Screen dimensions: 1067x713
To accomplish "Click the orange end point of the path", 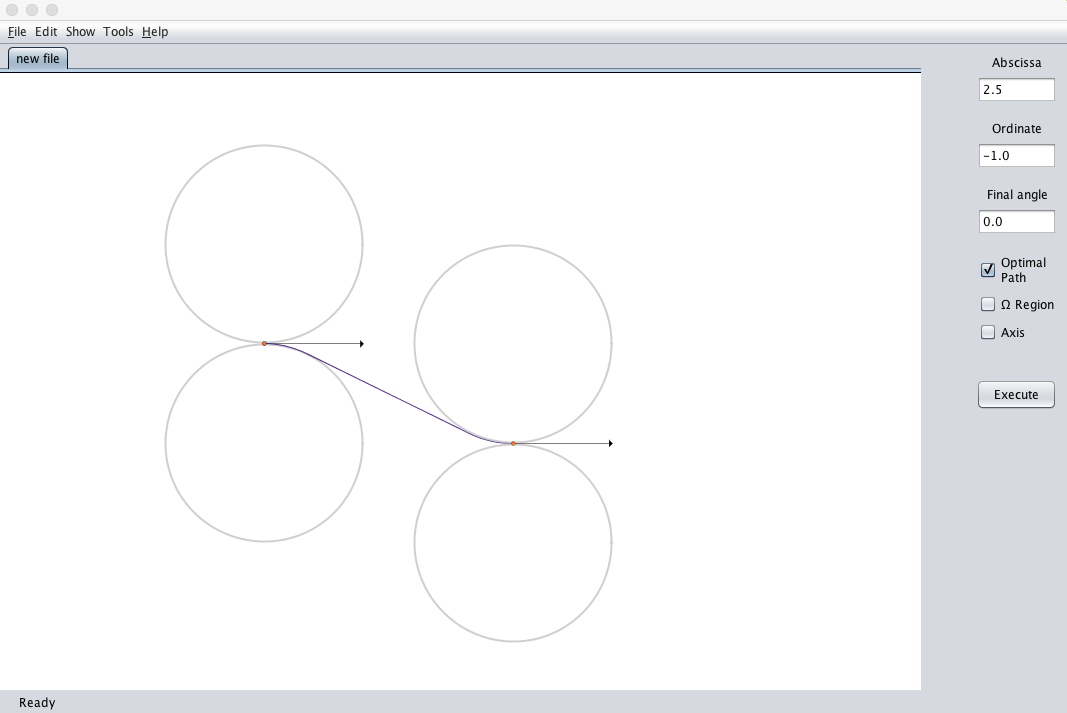I will click(513, 443).
